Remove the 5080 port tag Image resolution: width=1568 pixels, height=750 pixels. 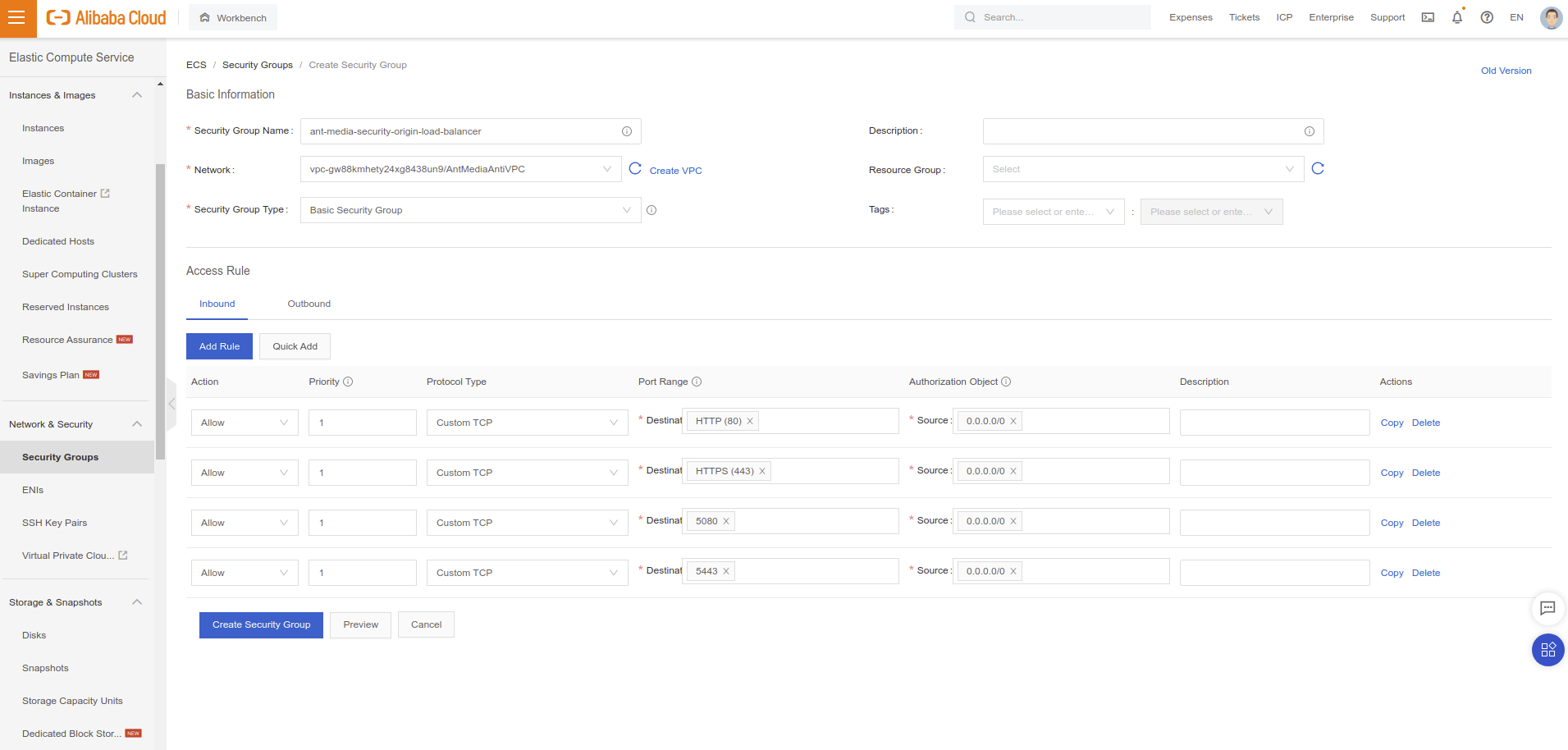(x=726, y=521)
